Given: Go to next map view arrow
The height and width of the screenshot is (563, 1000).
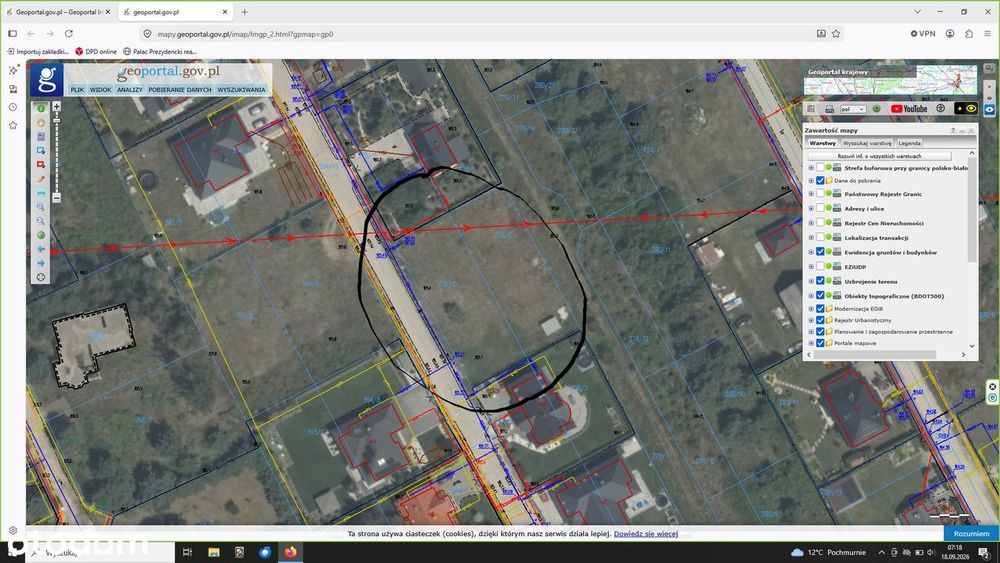Looking at the screenshot, I should (x=41, y=263).
